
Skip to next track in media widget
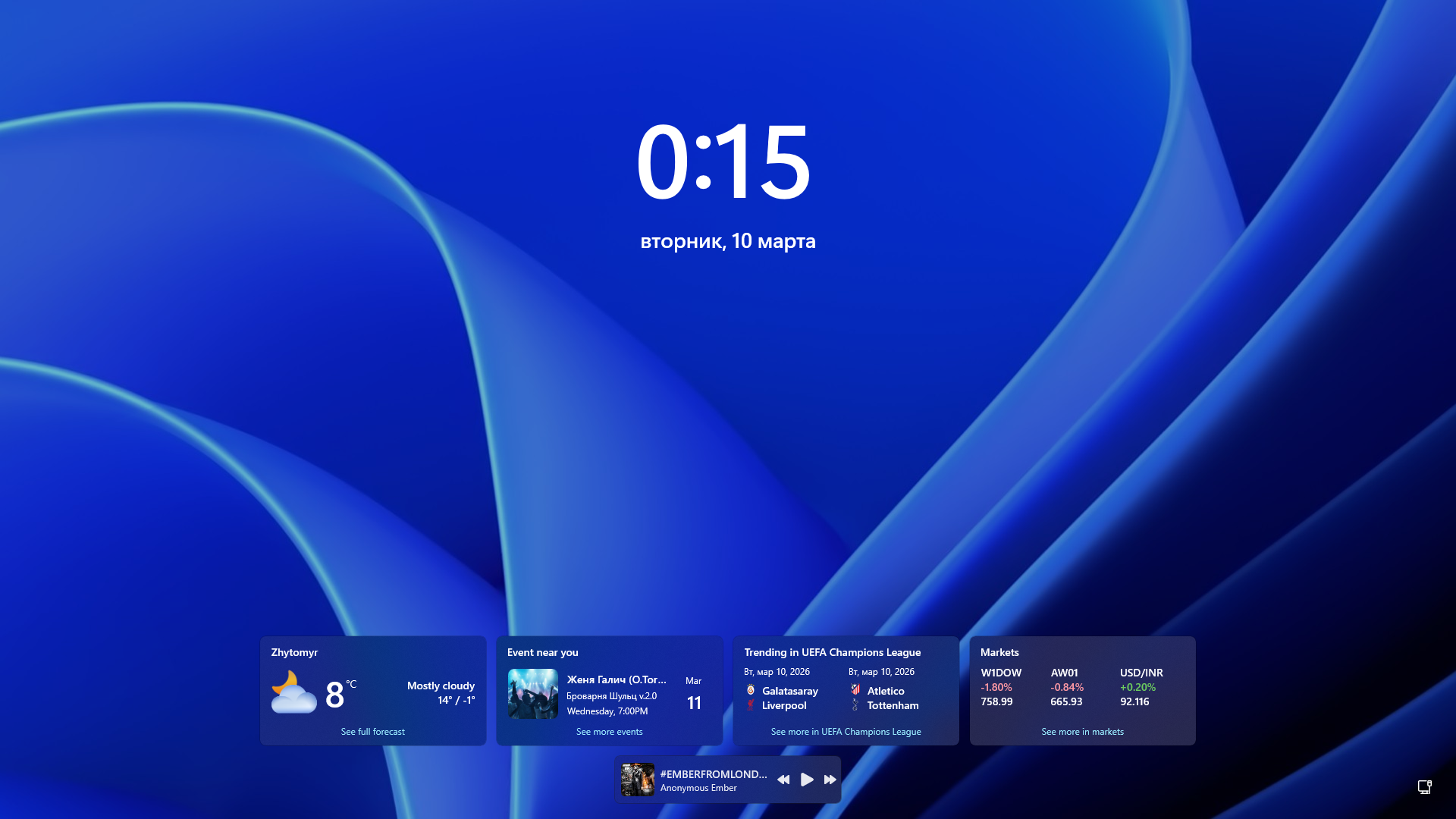(x=830, y=780)
